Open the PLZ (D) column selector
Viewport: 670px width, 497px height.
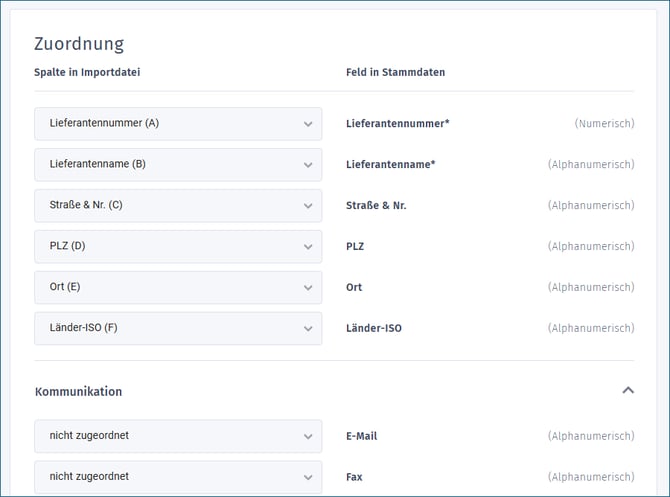tap(178, 247)
